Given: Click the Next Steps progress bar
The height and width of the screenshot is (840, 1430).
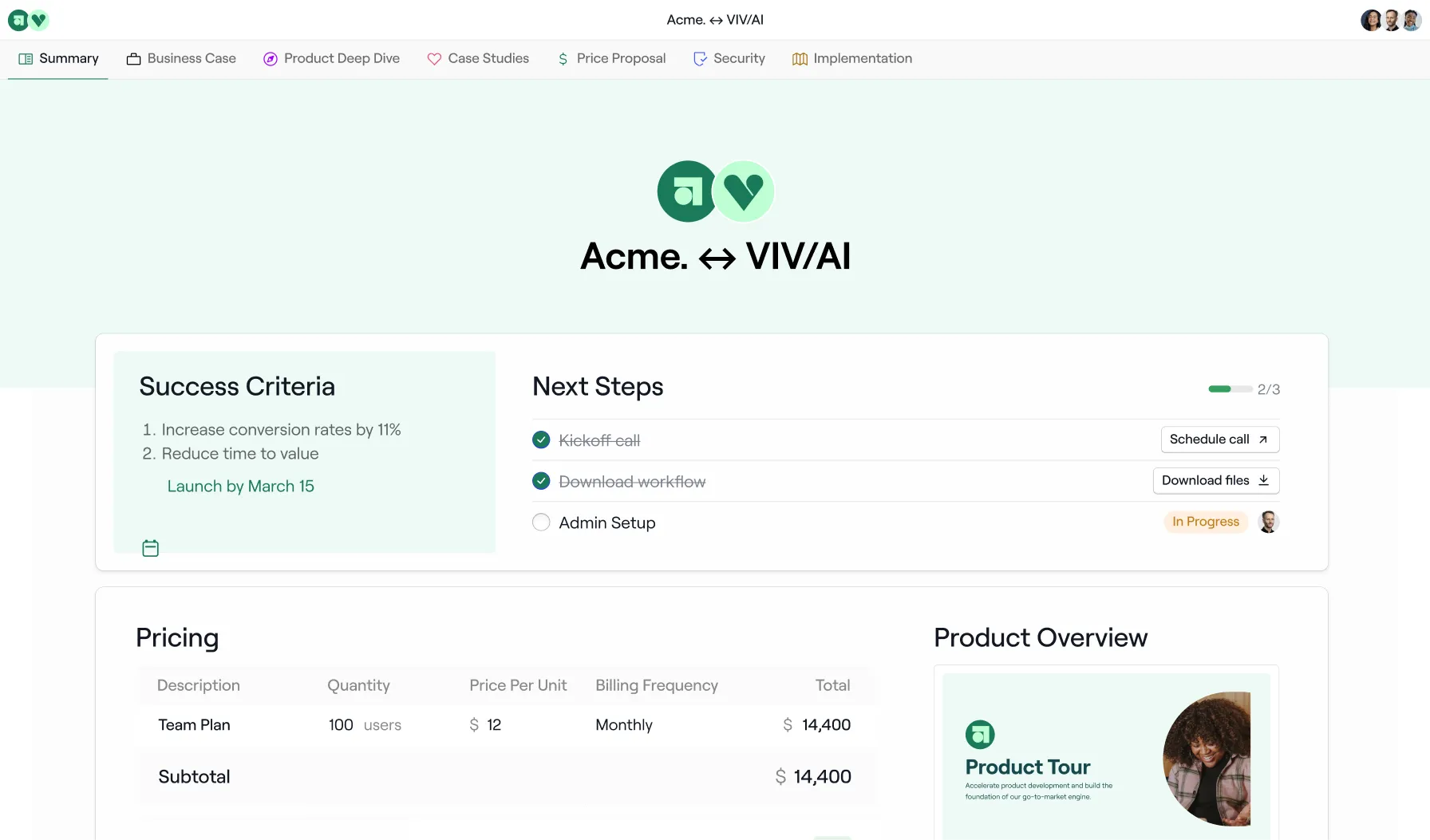Looking at the screenshot, I should pyautogui.click(x=1230, y=389).
